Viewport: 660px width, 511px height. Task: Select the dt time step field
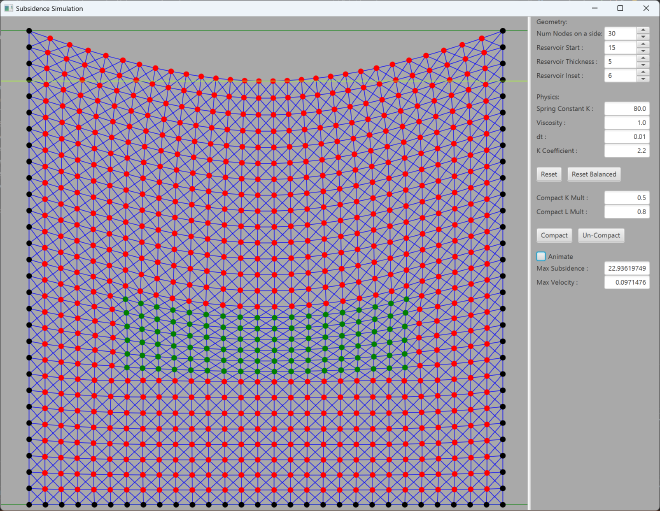pyautogui.click(x=626, y=136)
